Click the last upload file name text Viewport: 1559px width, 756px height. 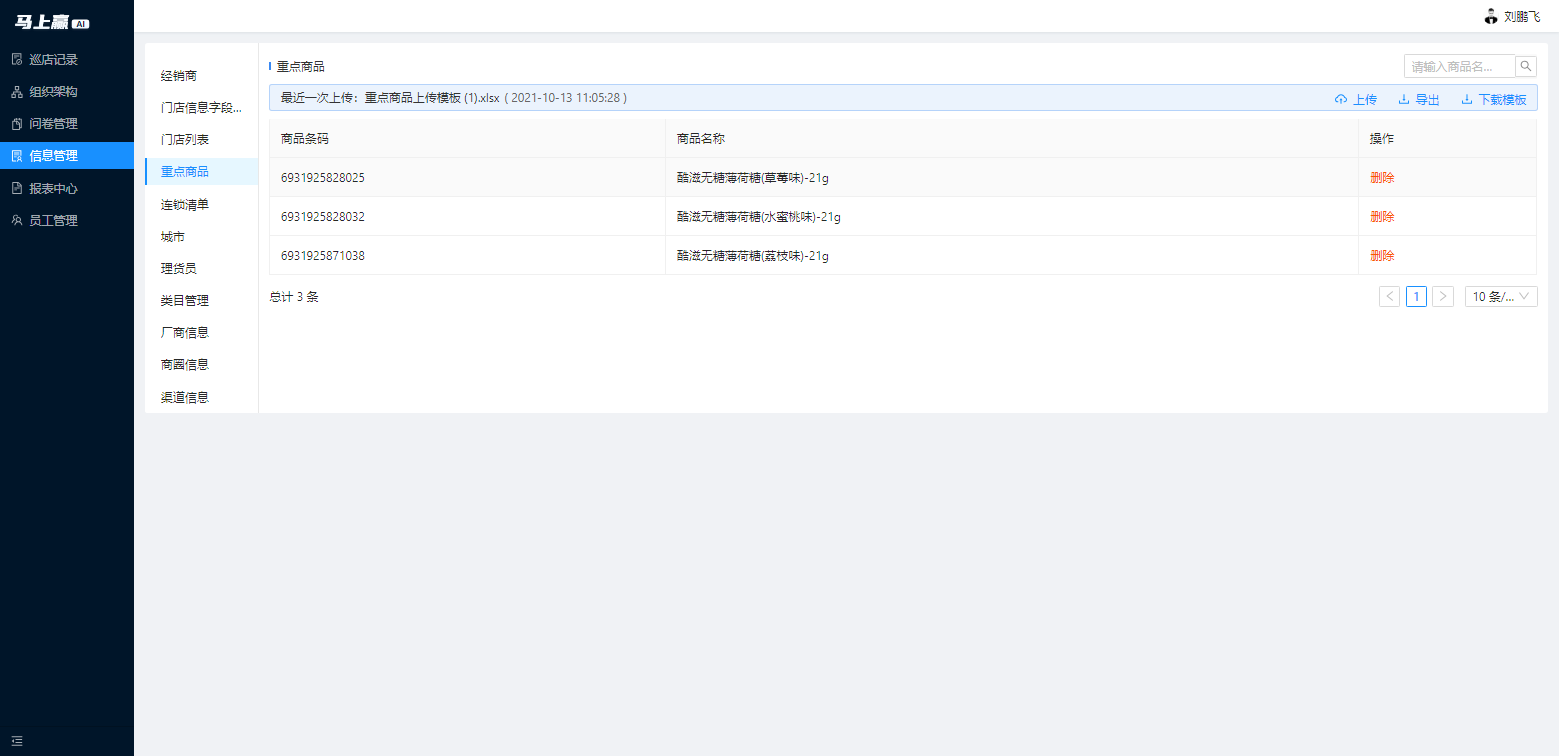[432, 98]
